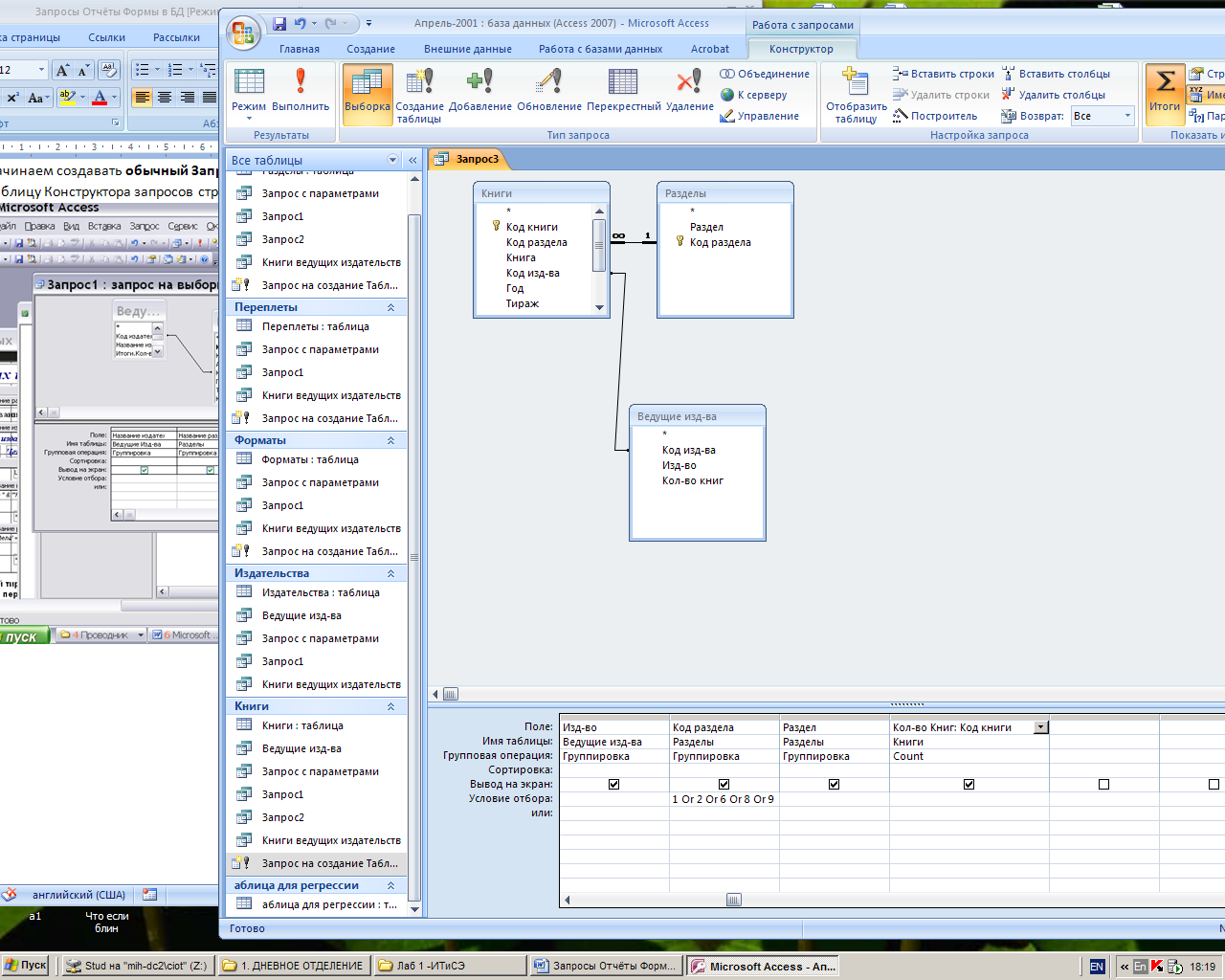Choose Перекрестный crosstab query

[x=624, y=90]
